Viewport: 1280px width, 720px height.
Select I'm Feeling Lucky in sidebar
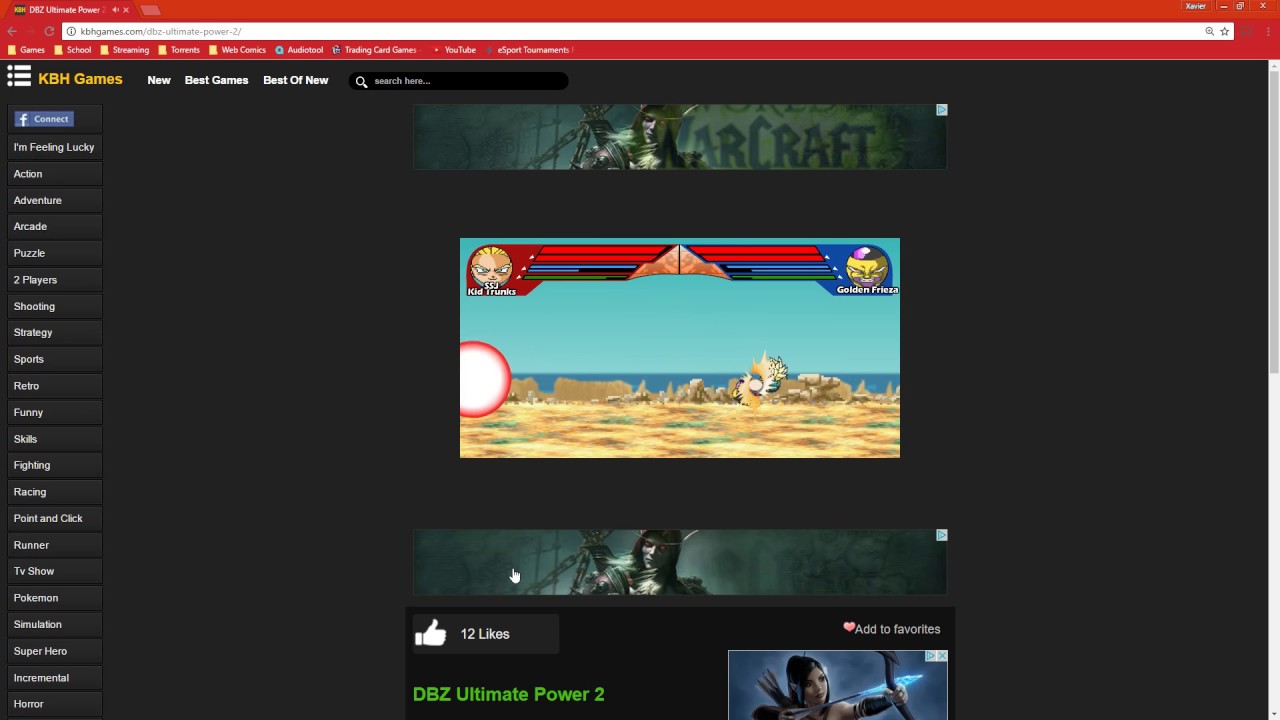point(54,147)
